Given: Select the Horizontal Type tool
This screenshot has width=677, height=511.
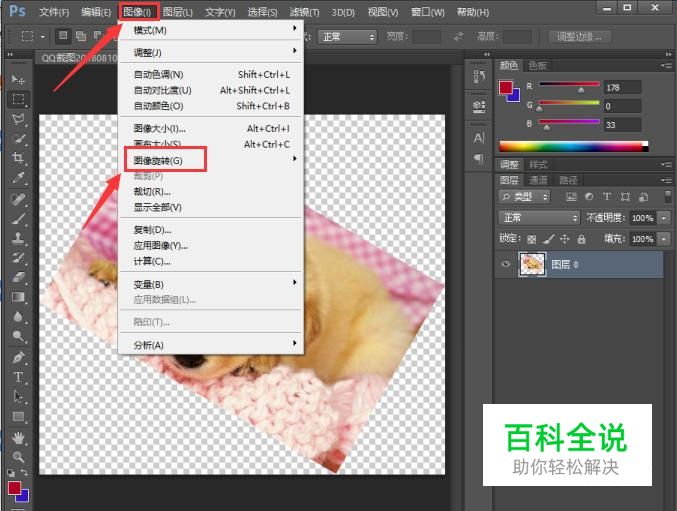Looking at the screenshot, I should 18,377.
